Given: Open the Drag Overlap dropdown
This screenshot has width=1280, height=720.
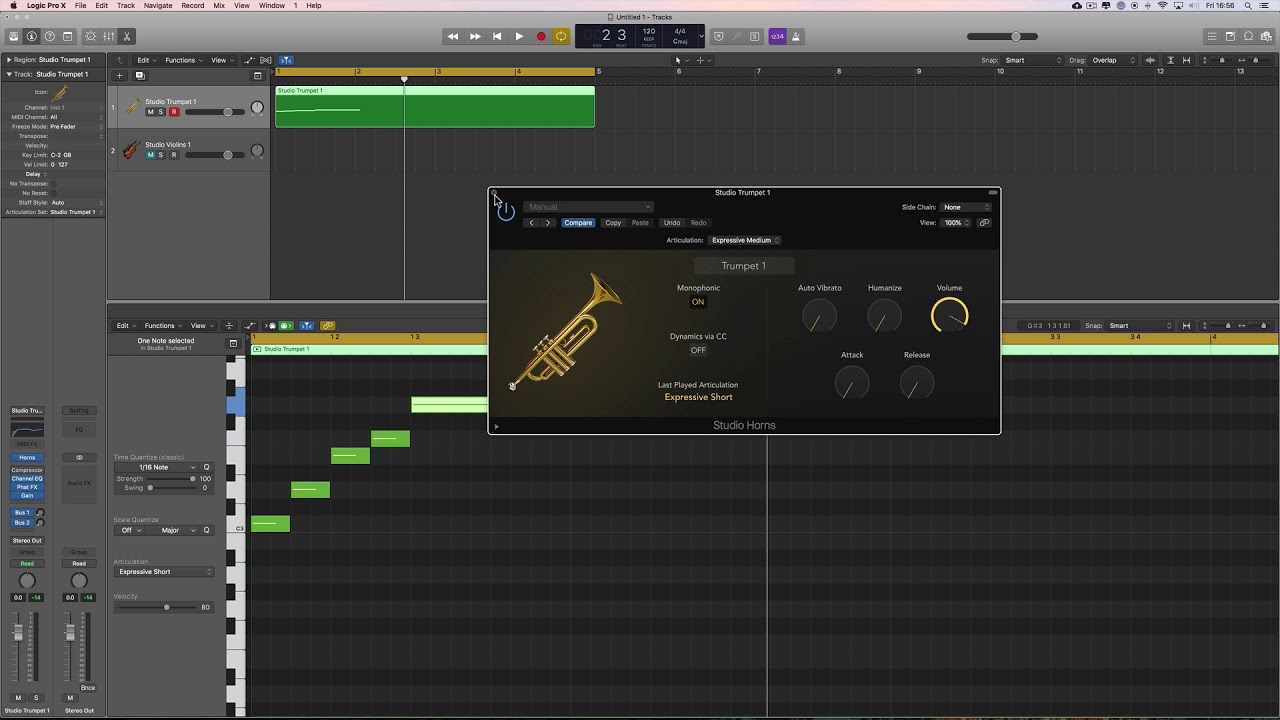Looking at the screenshot, I should pyautogui.click(x=1114, y=60).
